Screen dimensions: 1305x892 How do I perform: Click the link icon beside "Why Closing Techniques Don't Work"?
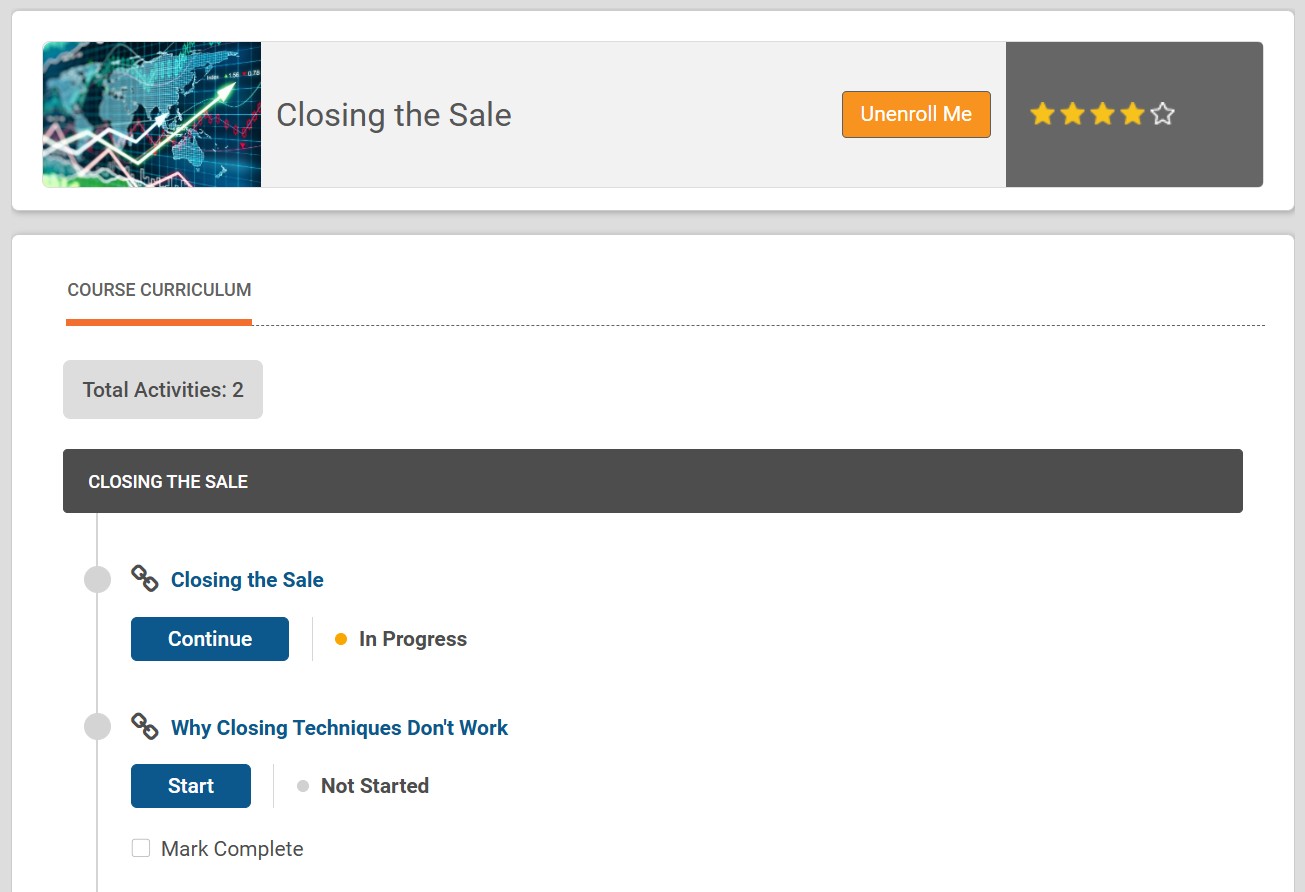(x=144, y=727)
